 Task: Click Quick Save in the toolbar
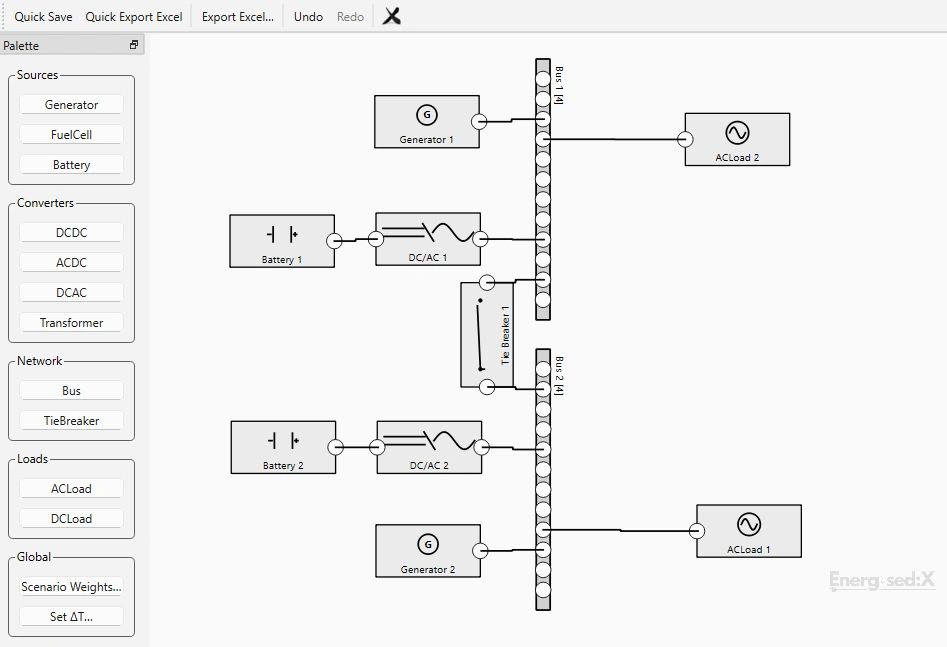pyautogui.click(x=43, y=17)
